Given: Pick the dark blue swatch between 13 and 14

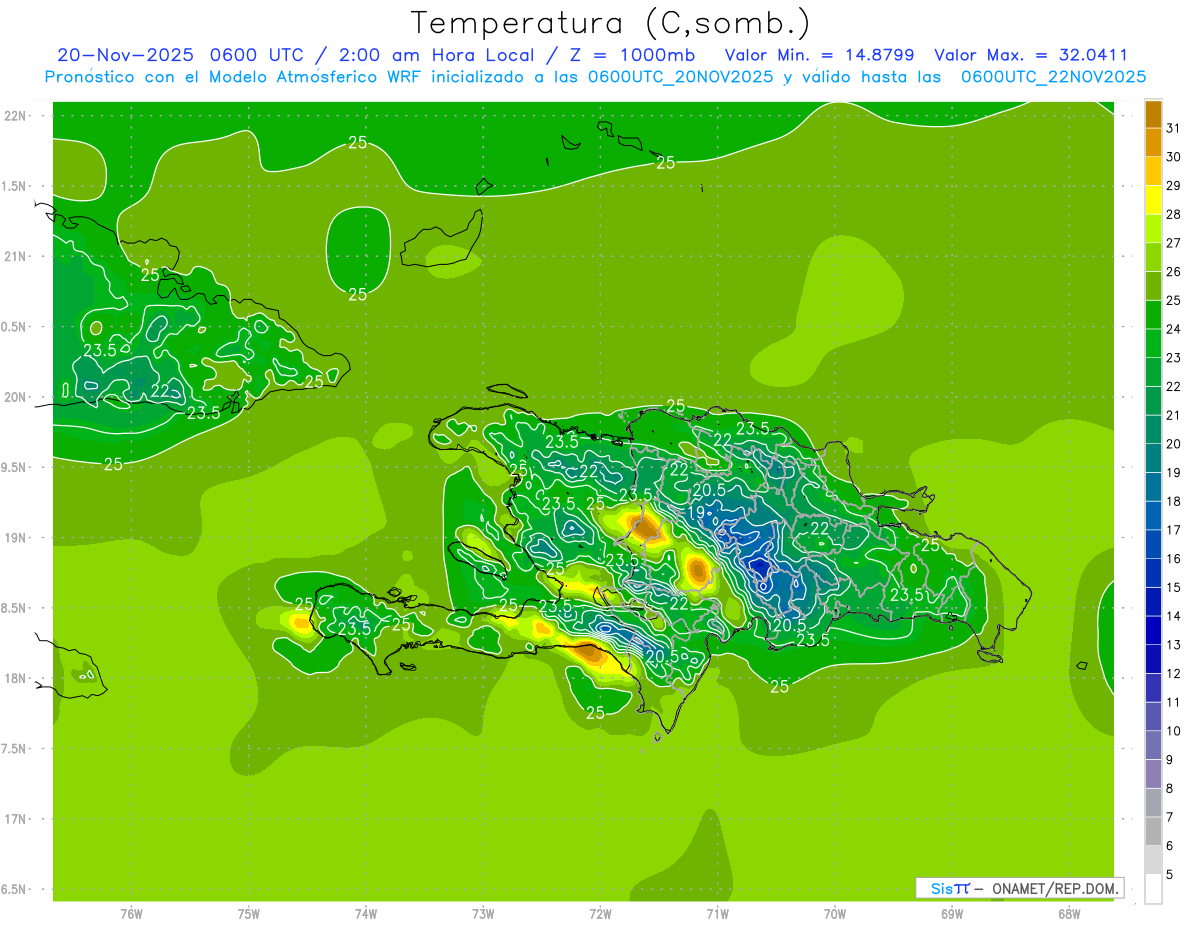Looking at the screenshot, I should click(1153, 630).
